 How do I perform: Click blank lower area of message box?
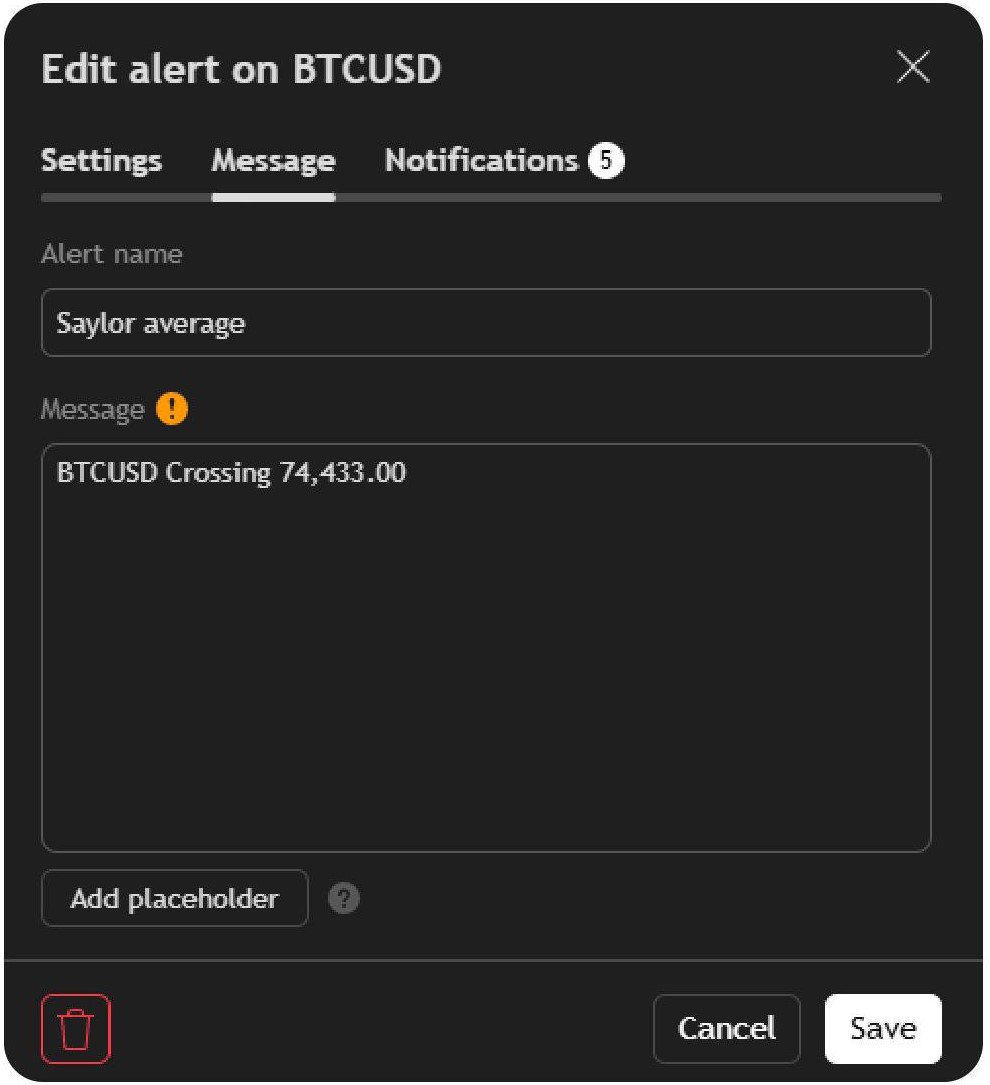[486, 720]
